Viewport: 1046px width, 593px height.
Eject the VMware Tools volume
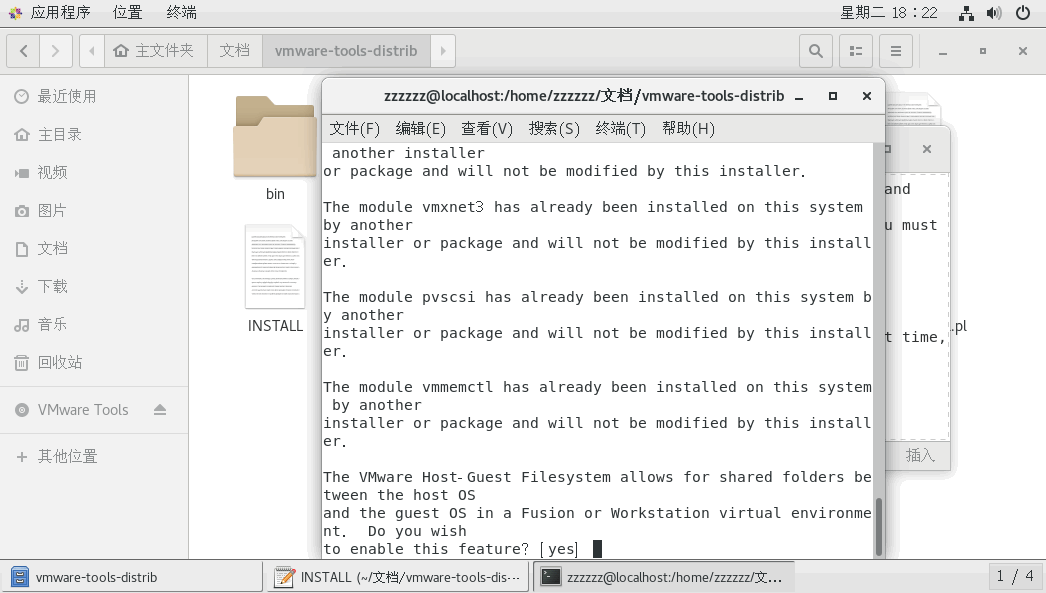pyautogui.click(x=159, y=410)
